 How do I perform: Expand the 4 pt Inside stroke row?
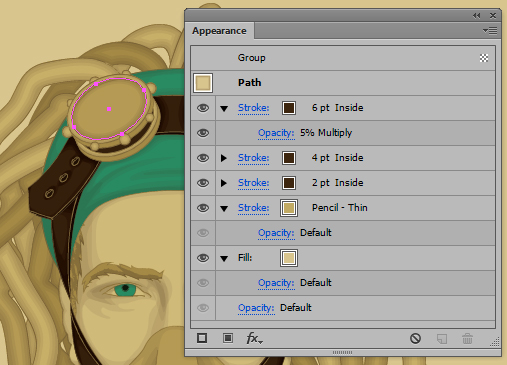click(x=224, y=158)
